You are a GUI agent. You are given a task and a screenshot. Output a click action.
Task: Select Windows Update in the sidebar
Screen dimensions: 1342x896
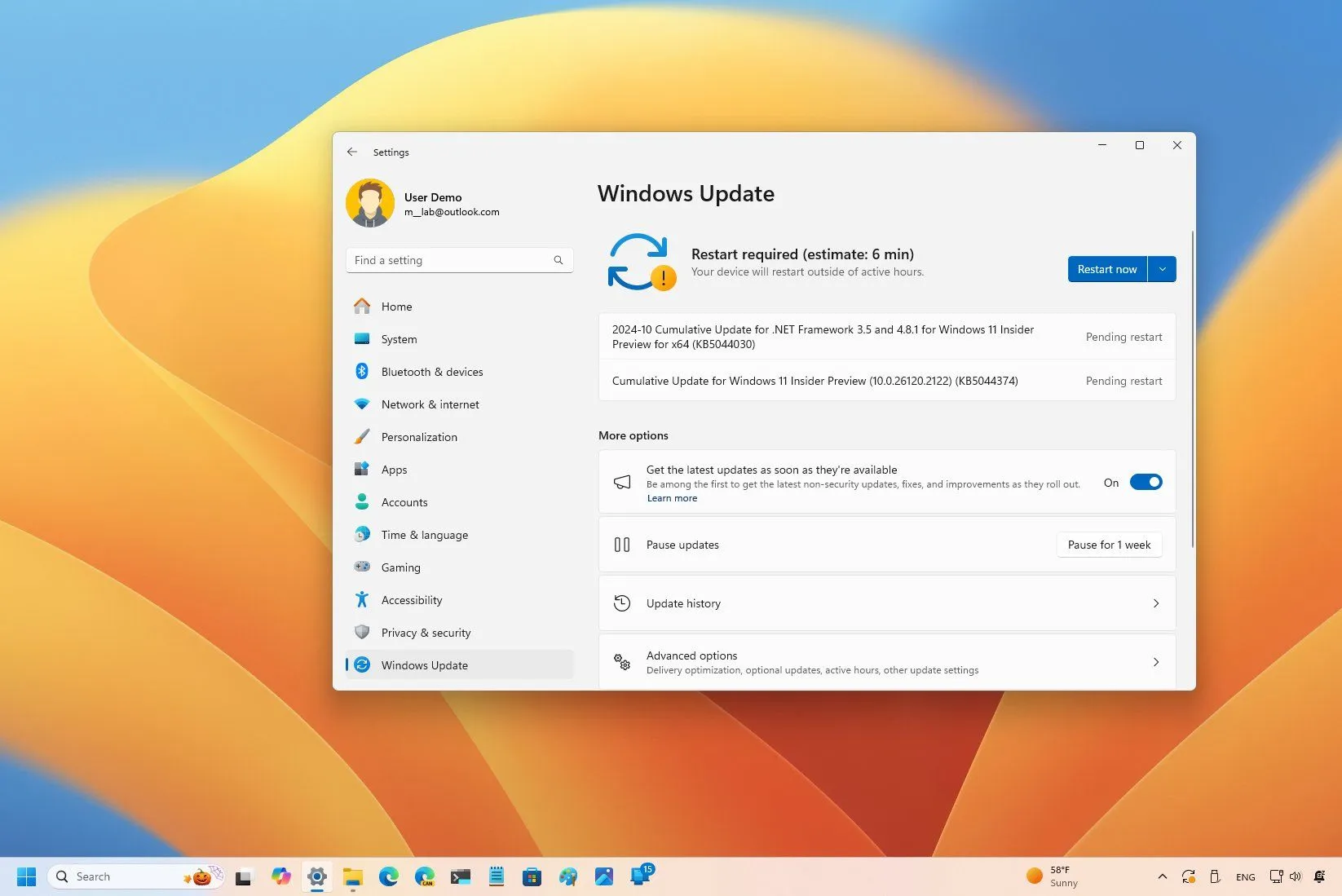pos(460,665)
